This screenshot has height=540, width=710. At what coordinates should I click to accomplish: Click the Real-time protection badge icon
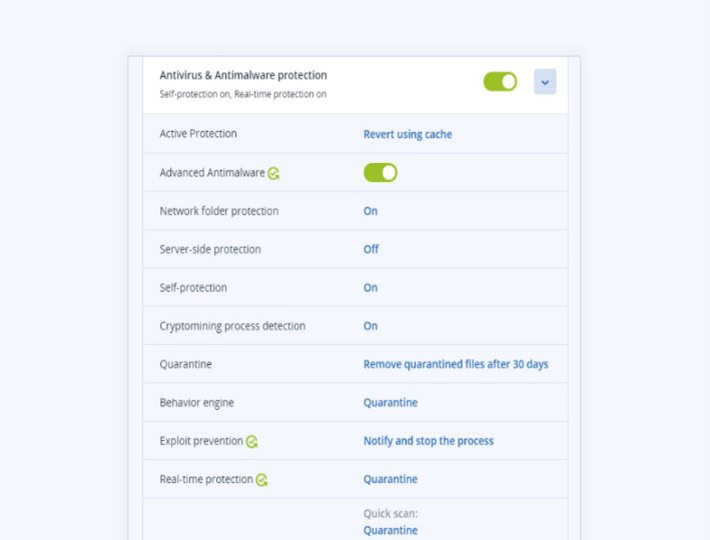[x=262, y=480]
